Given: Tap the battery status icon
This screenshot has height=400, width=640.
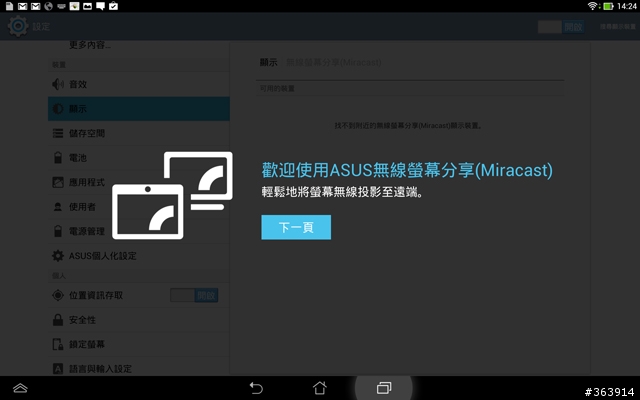Looking at the screenshot, I should pyautogui.click(x=608, y=6).
